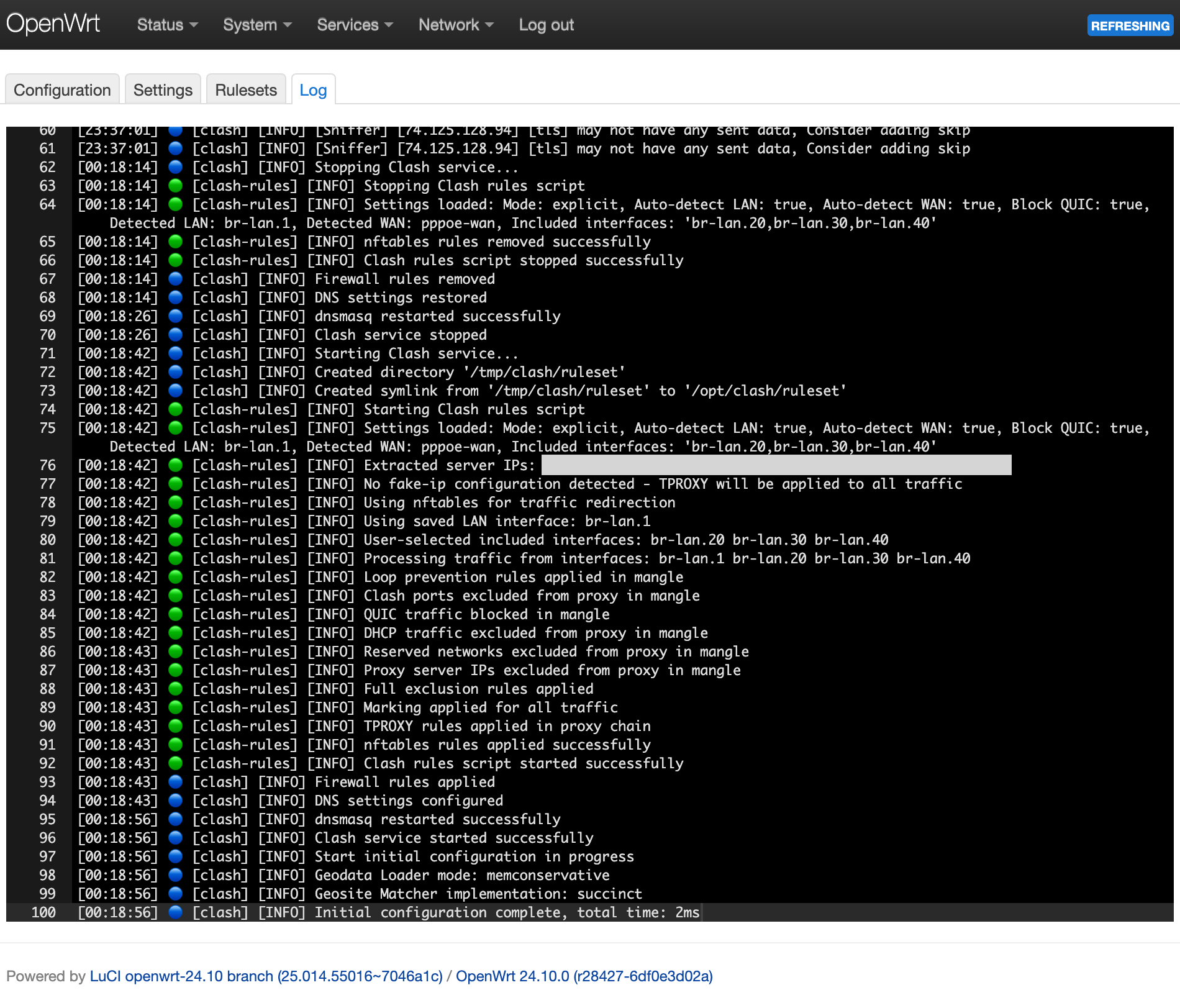Click line number 76 in gutter
This screenshot has height=1008, width=1180.
(47, 465)
